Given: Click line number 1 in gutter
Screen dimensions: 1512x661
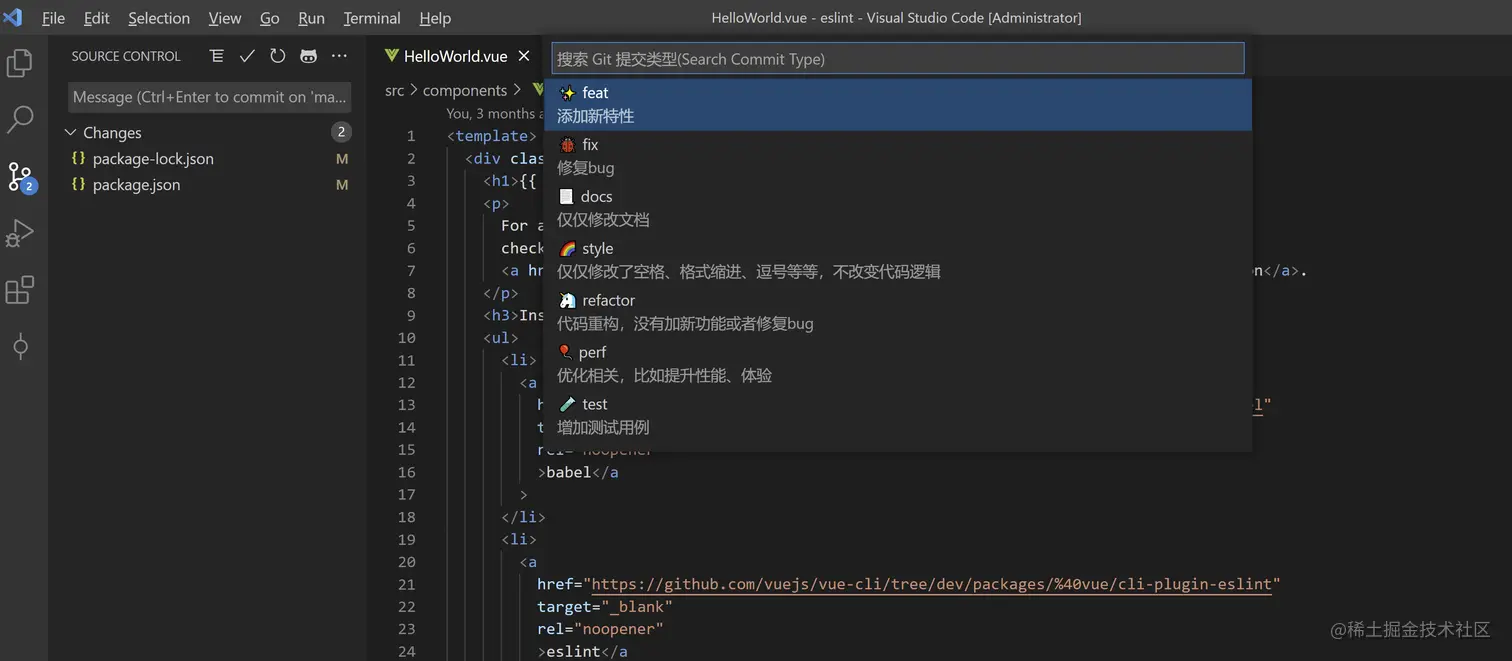Looking at the screenshot, I should click(x=411, y=136).
